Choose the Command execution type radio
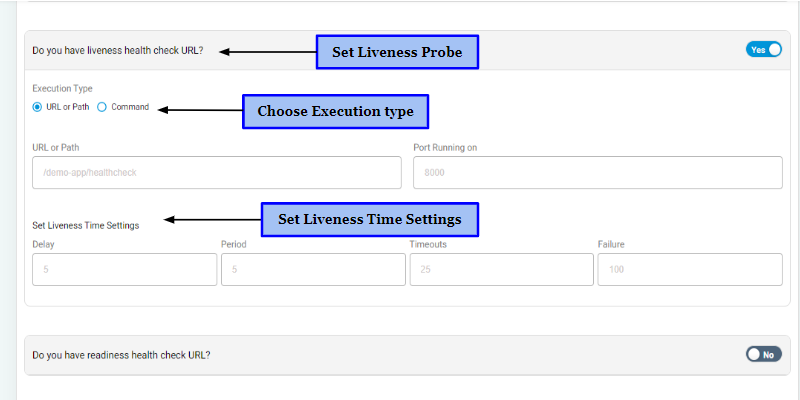This screenshot has height=400, width=800. tap(102, 107)
